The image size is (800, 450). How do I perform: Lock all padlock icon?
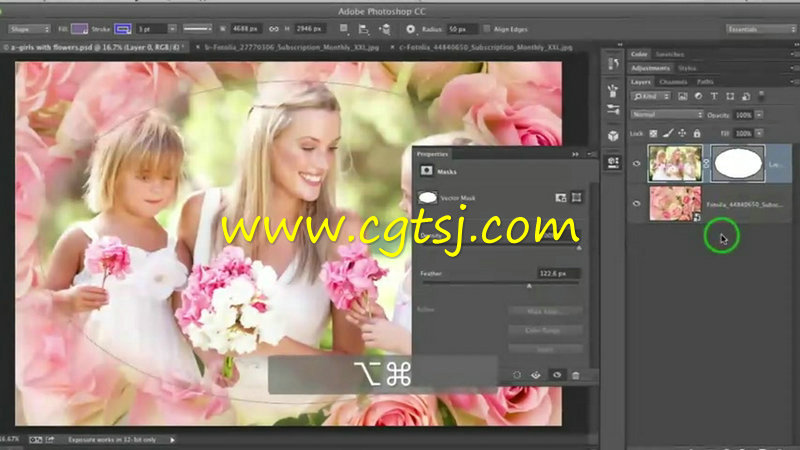pos(697,133)
